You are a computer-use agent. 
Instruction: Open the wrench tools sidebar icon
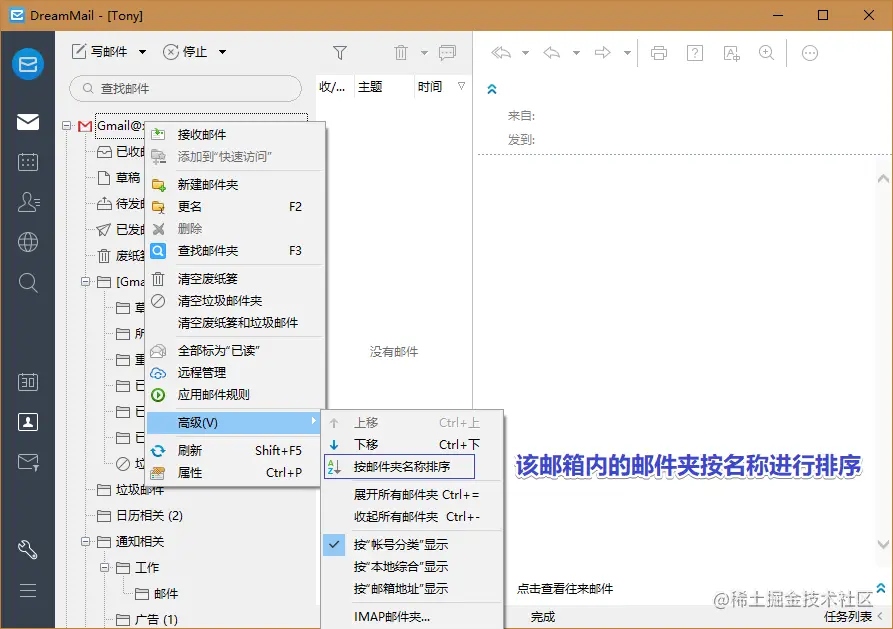[28, 550]
